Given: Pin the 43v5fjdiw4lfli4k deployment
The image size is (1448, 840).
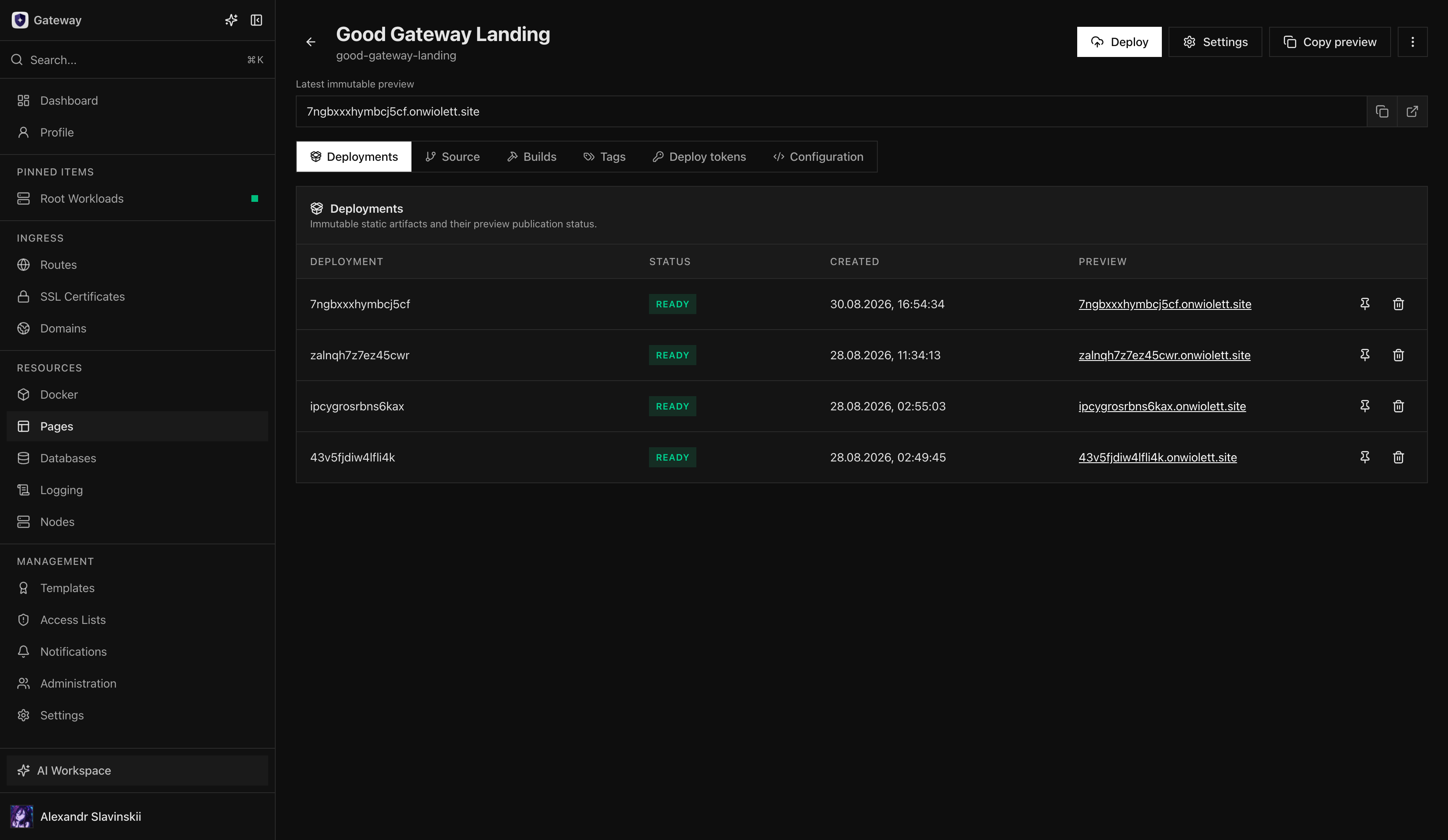Looking at the screenshot, I should (x=1365, y=457).
